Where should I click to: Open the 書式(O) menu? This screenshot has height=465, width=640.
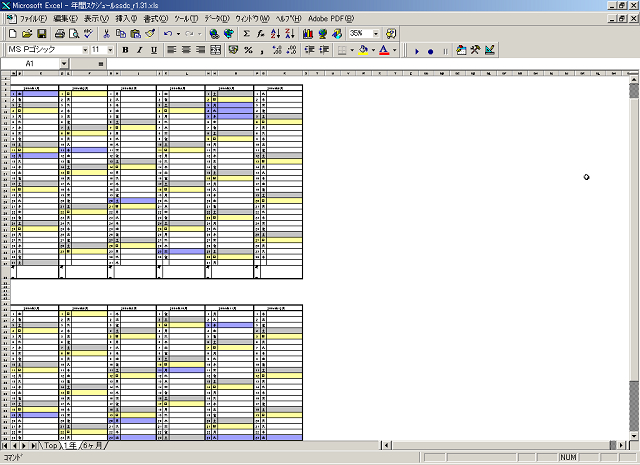click(156, 19)
